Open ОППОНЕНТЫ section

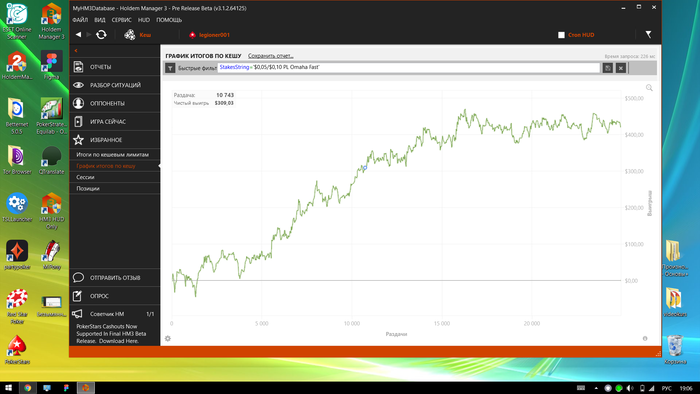115,103
